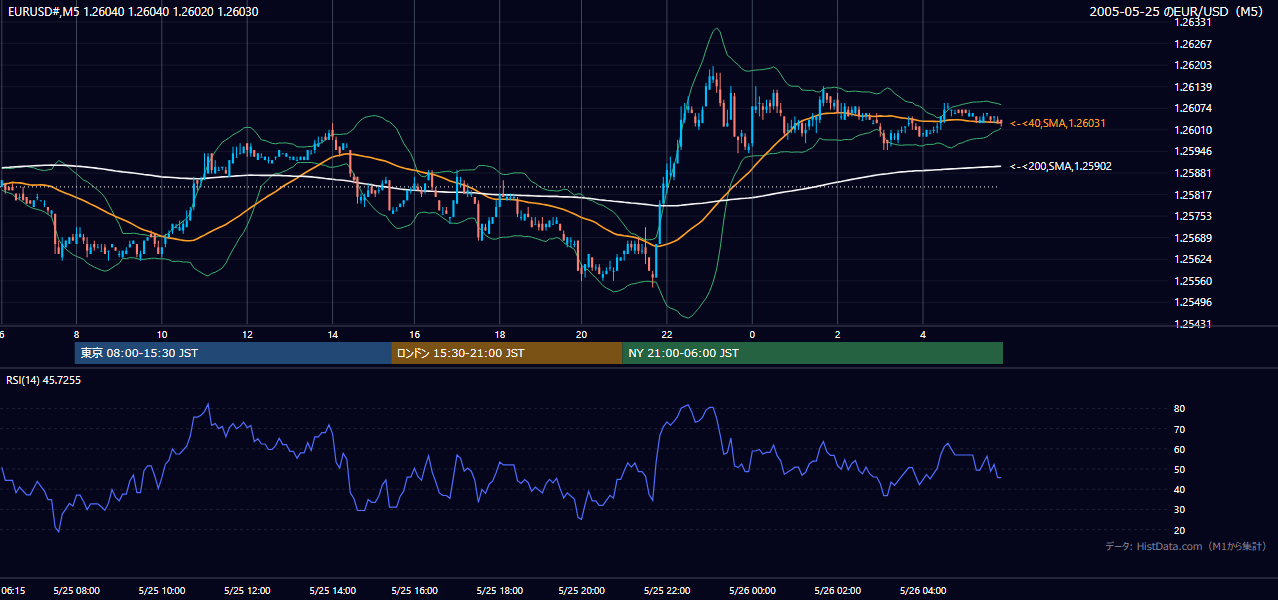Click price axis value 1.25689
This screenshot has width=1278, height=600.
pos(1192,238)
